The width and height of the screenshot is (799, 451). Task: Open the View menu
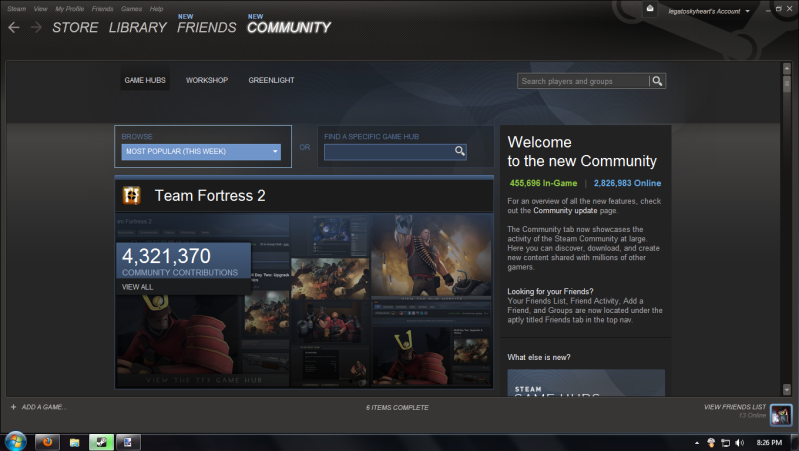(x=40, y=9)
